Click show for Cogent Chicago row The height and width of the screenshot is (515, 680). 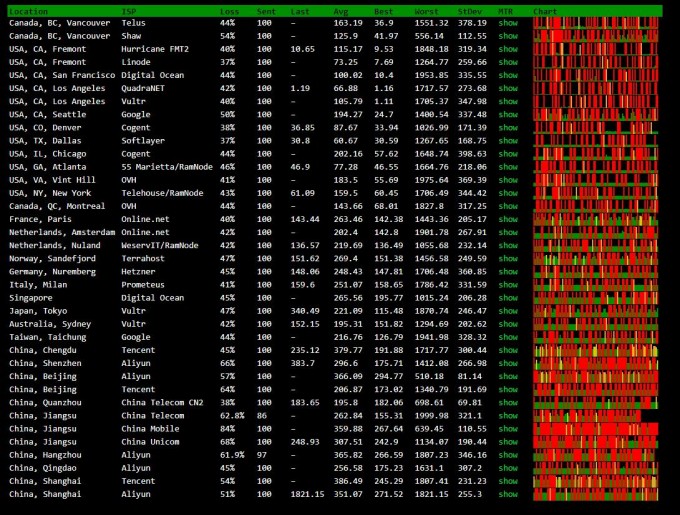(508, 153)
